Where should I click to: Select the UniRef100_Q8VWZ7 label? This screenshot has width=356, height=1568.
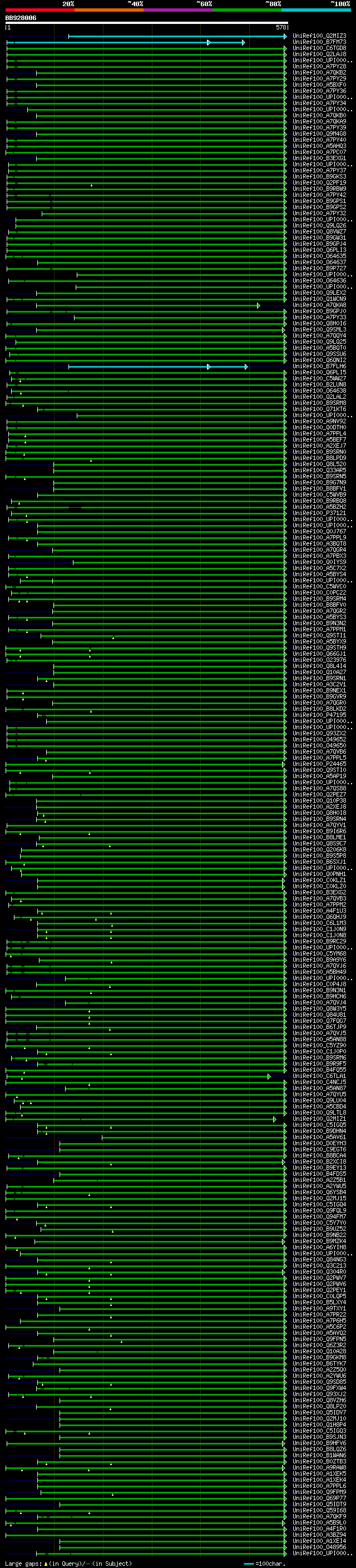[319, 232]
